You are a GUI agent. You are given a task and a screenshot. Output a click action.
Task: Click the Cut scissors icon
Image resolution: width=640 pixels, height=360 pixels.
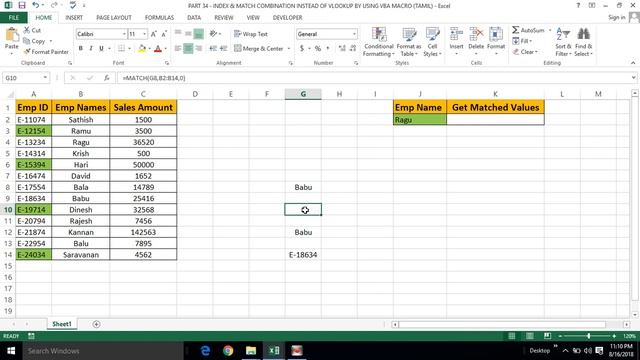27,30
